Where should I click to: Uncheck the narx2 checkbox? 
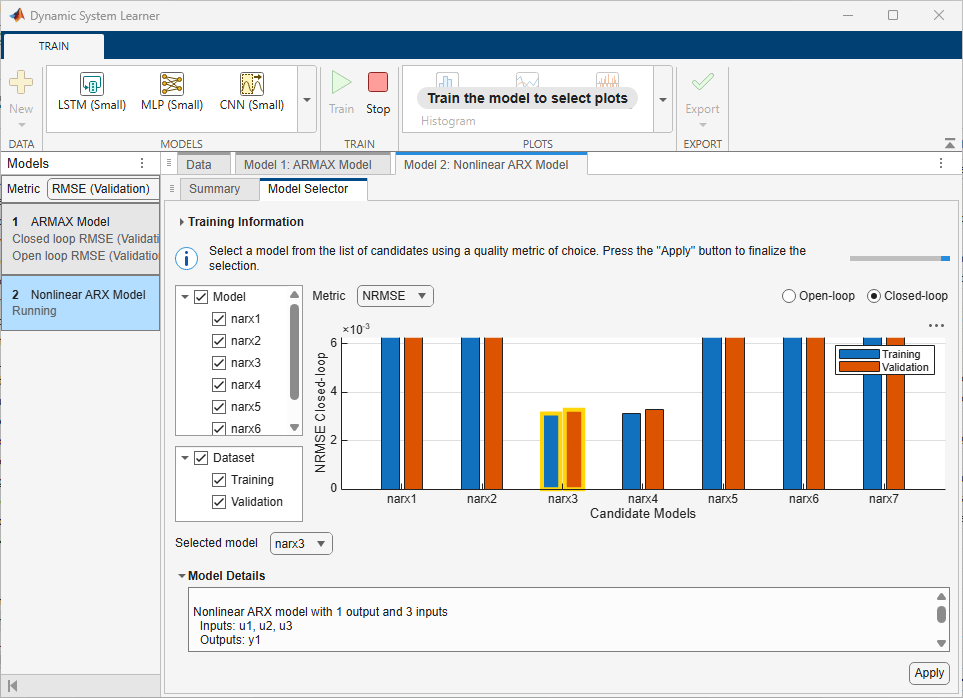tap(219, 341)
